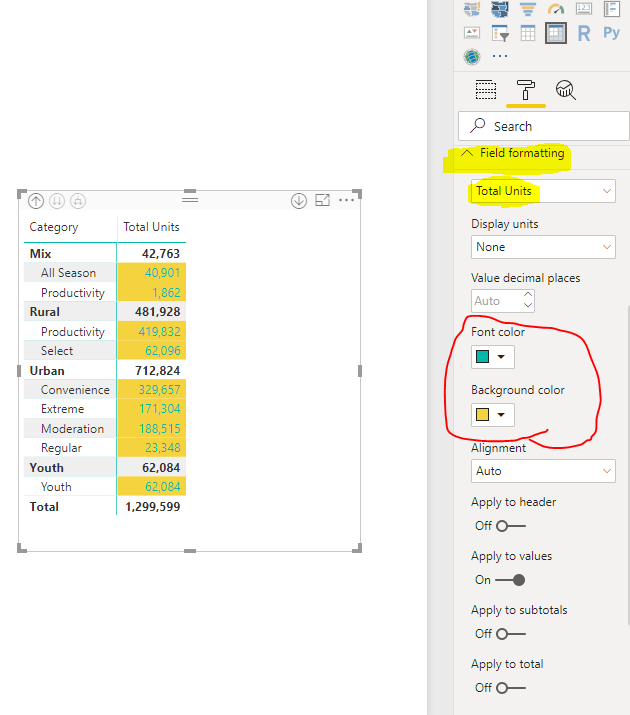Open matrix More options ellipsis
The image size is (630, 715).
(x=346, y=200)
